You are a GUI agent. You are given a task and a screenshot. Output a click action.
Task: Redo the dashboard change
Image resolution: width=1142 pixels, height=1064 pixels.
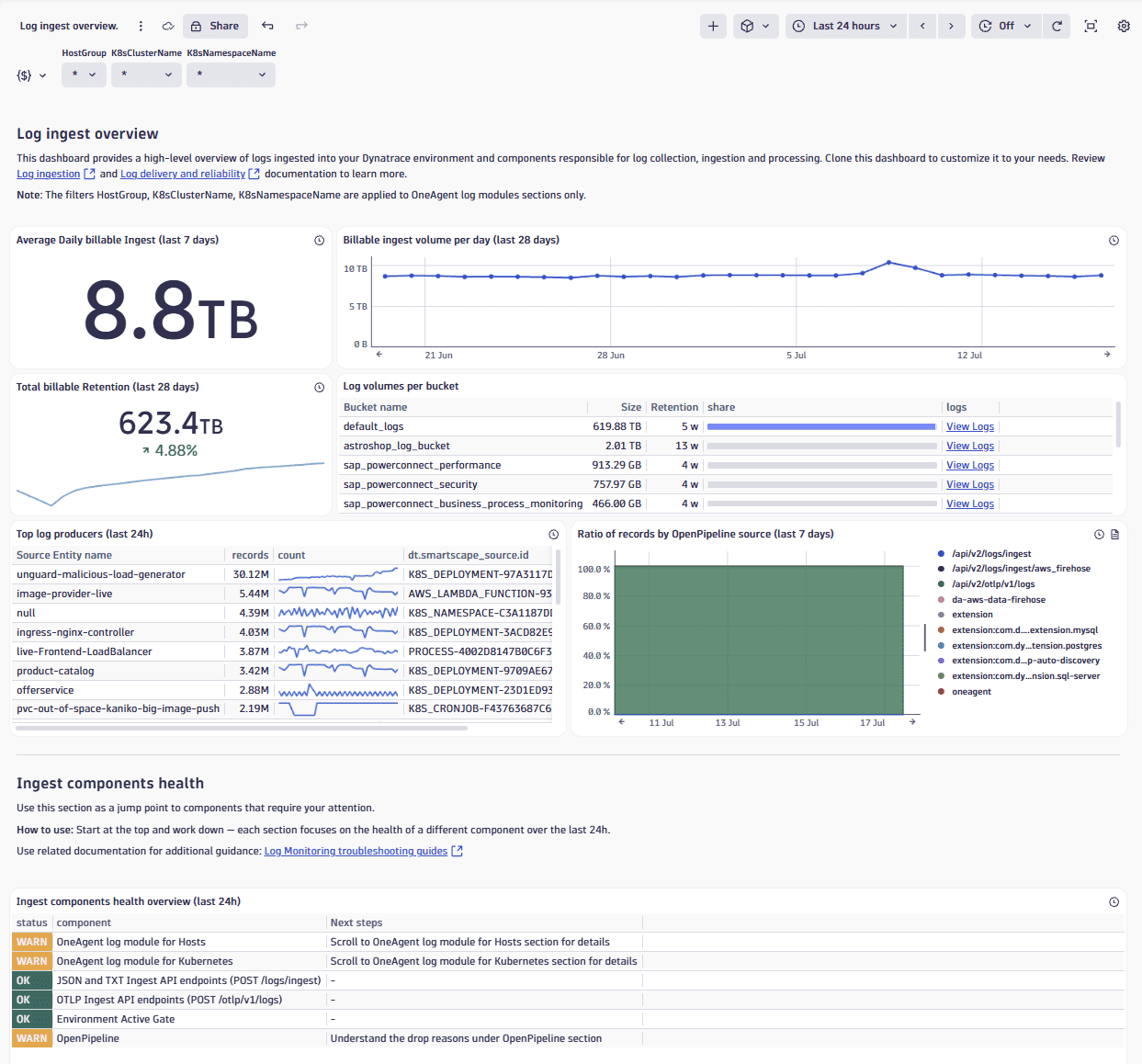tap(301, 26)
